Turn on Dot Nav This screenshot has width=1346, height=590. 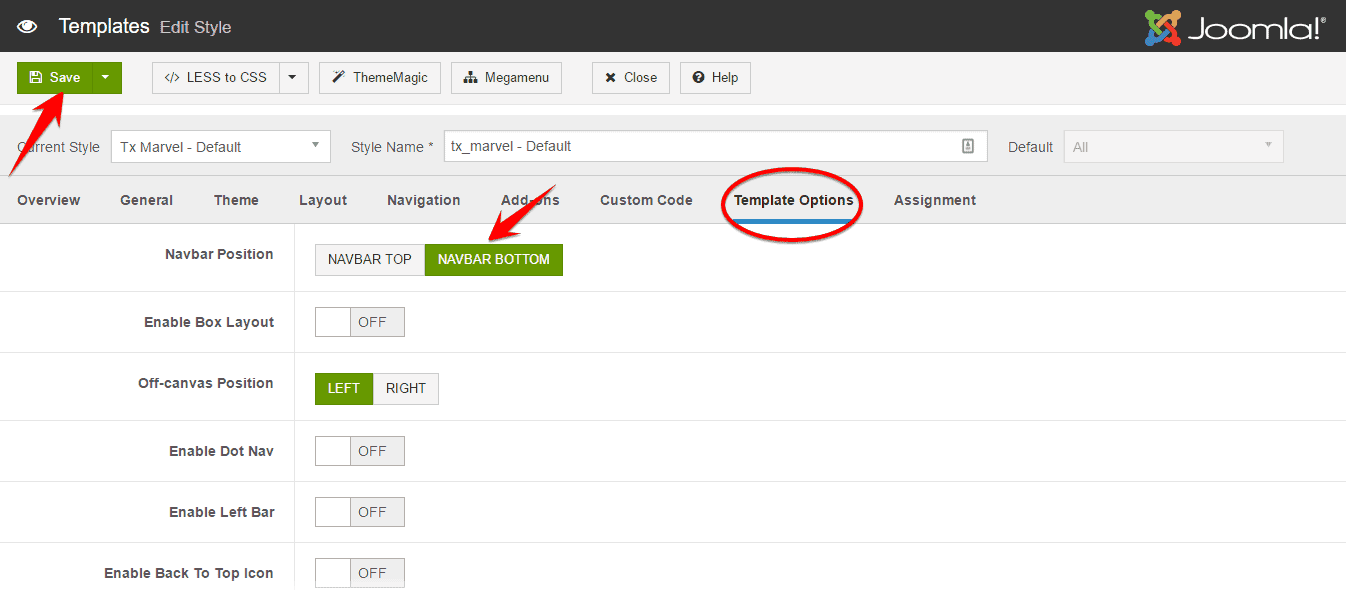(x=359, y=450)
